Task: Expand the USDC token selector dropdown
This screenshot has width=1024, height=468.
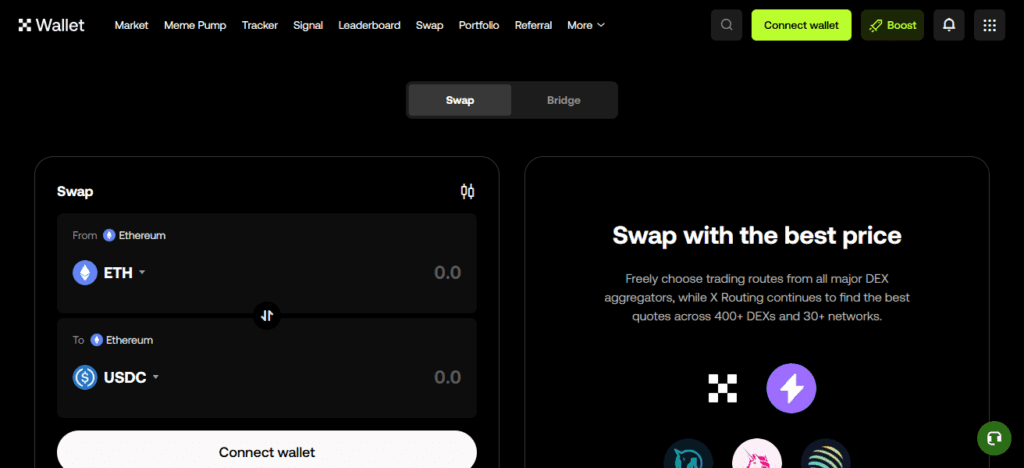Action: coord(116,377)
